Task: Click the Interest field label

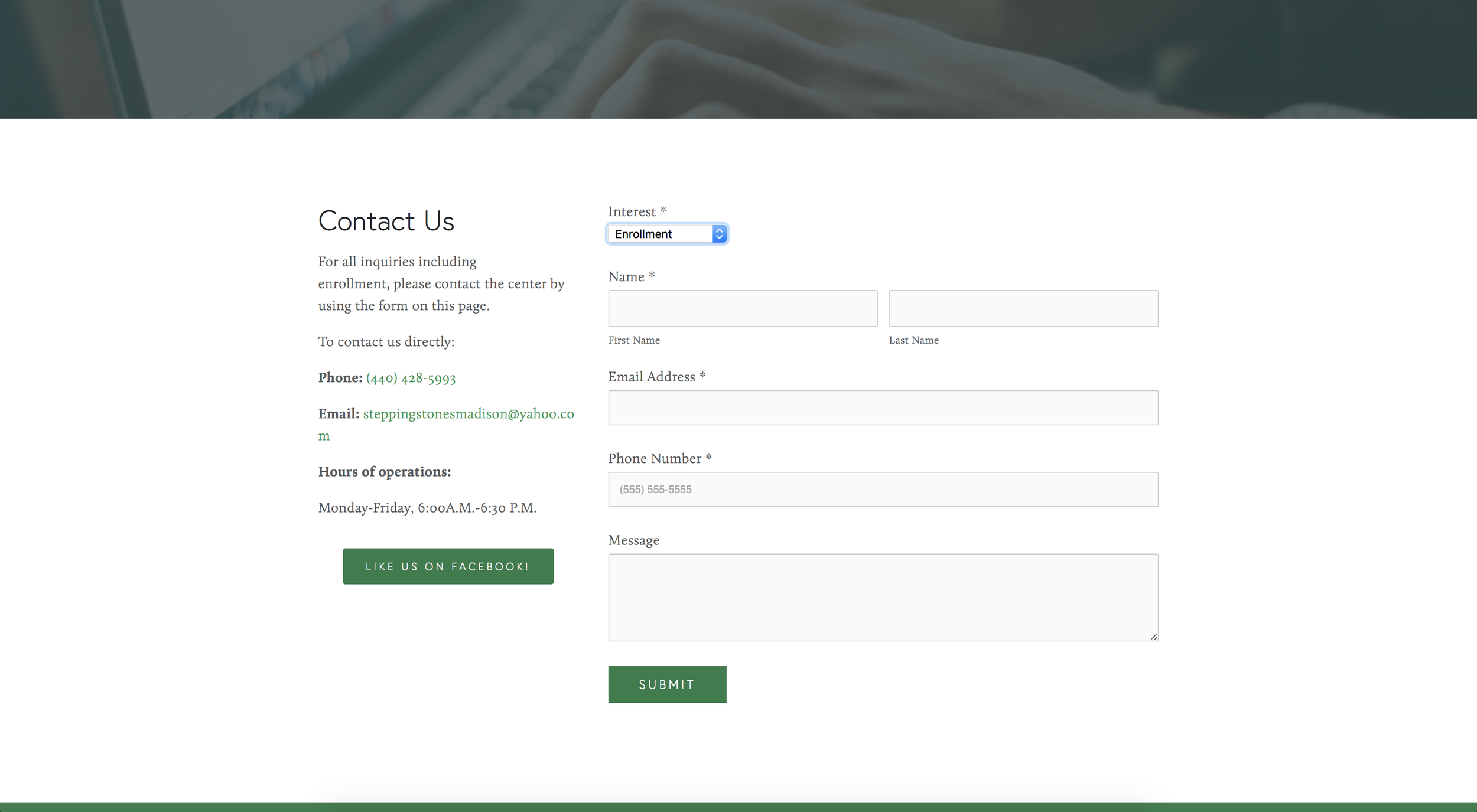Action: coord(632,212)
